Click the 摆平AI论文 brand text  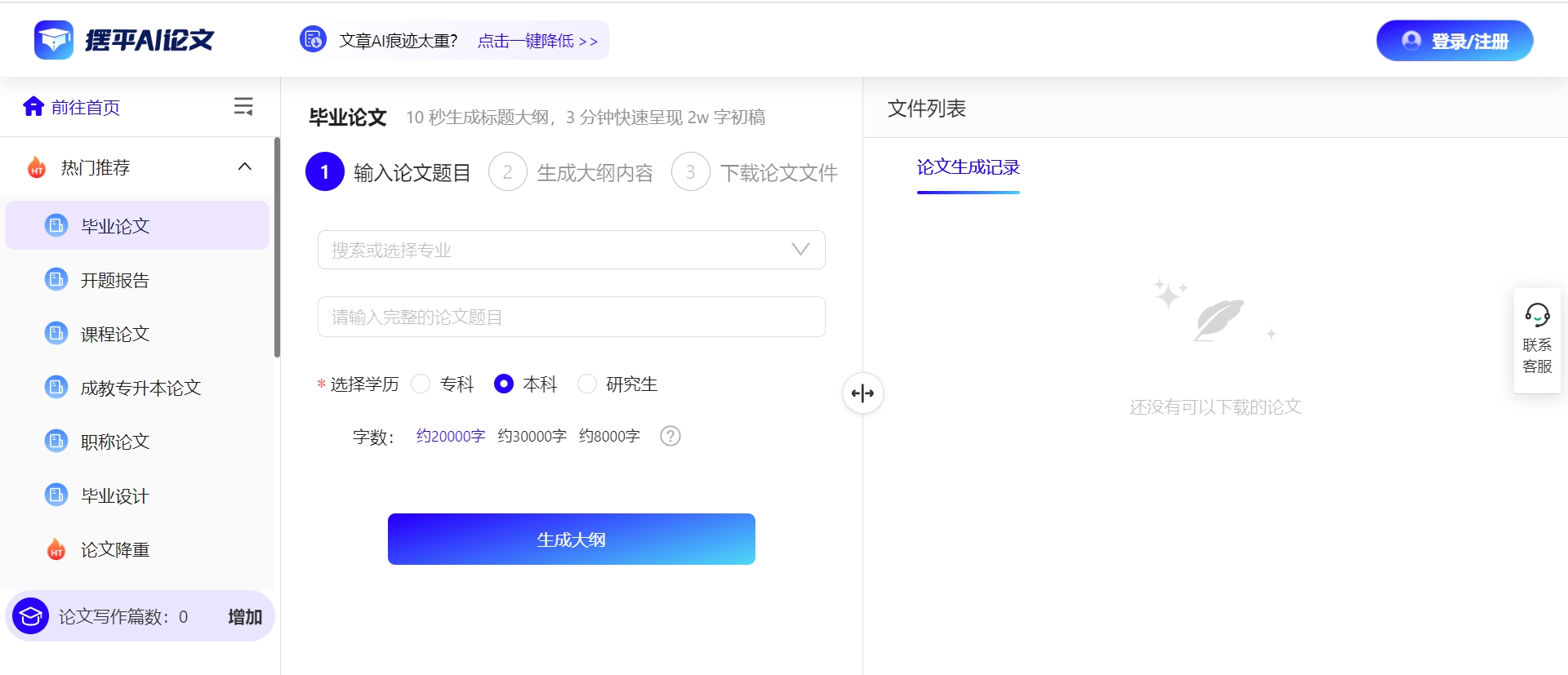tap(149, 40)
